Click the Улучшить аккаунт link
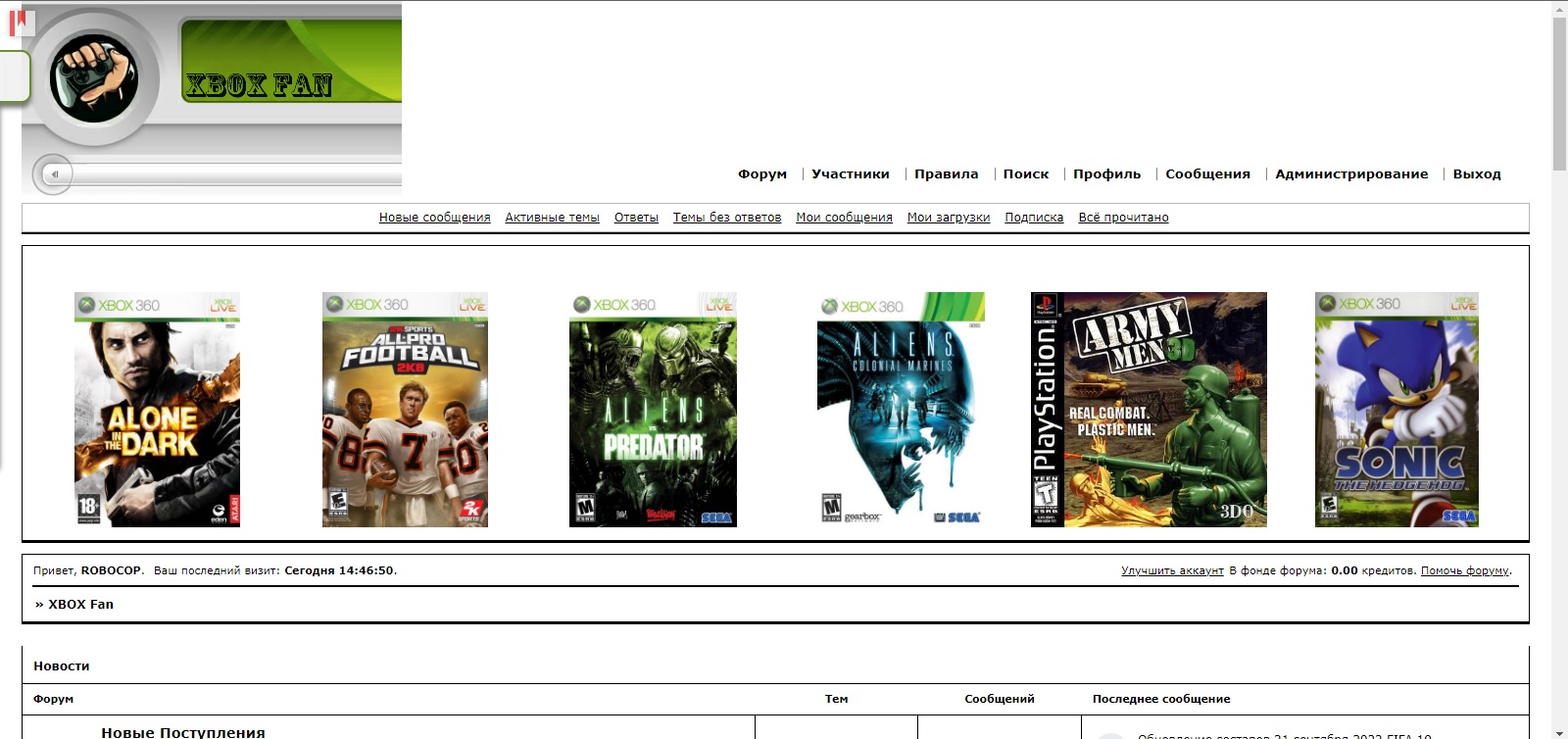 (1172, 570)
